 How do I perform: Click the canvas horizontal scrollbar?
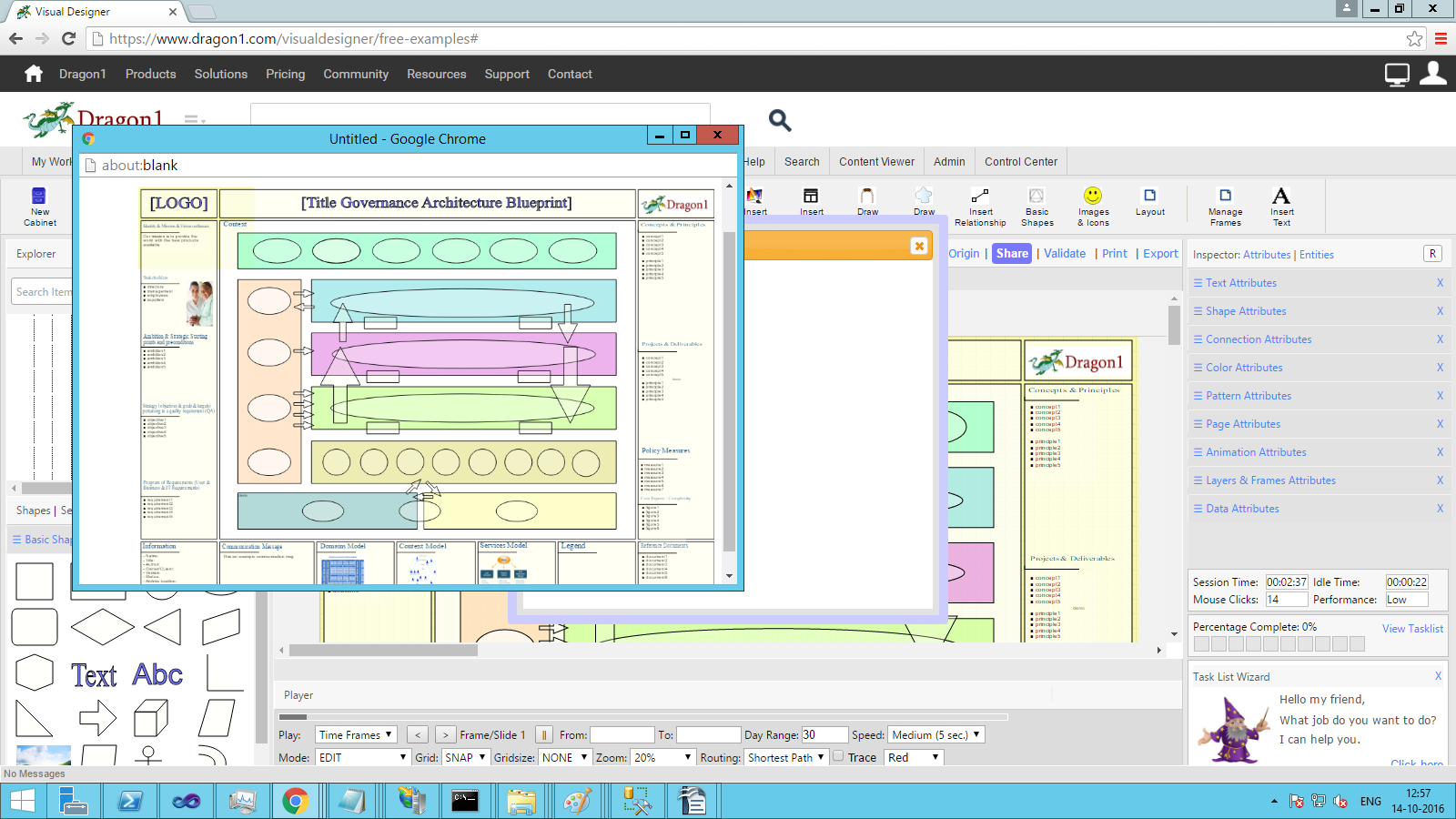383,650
